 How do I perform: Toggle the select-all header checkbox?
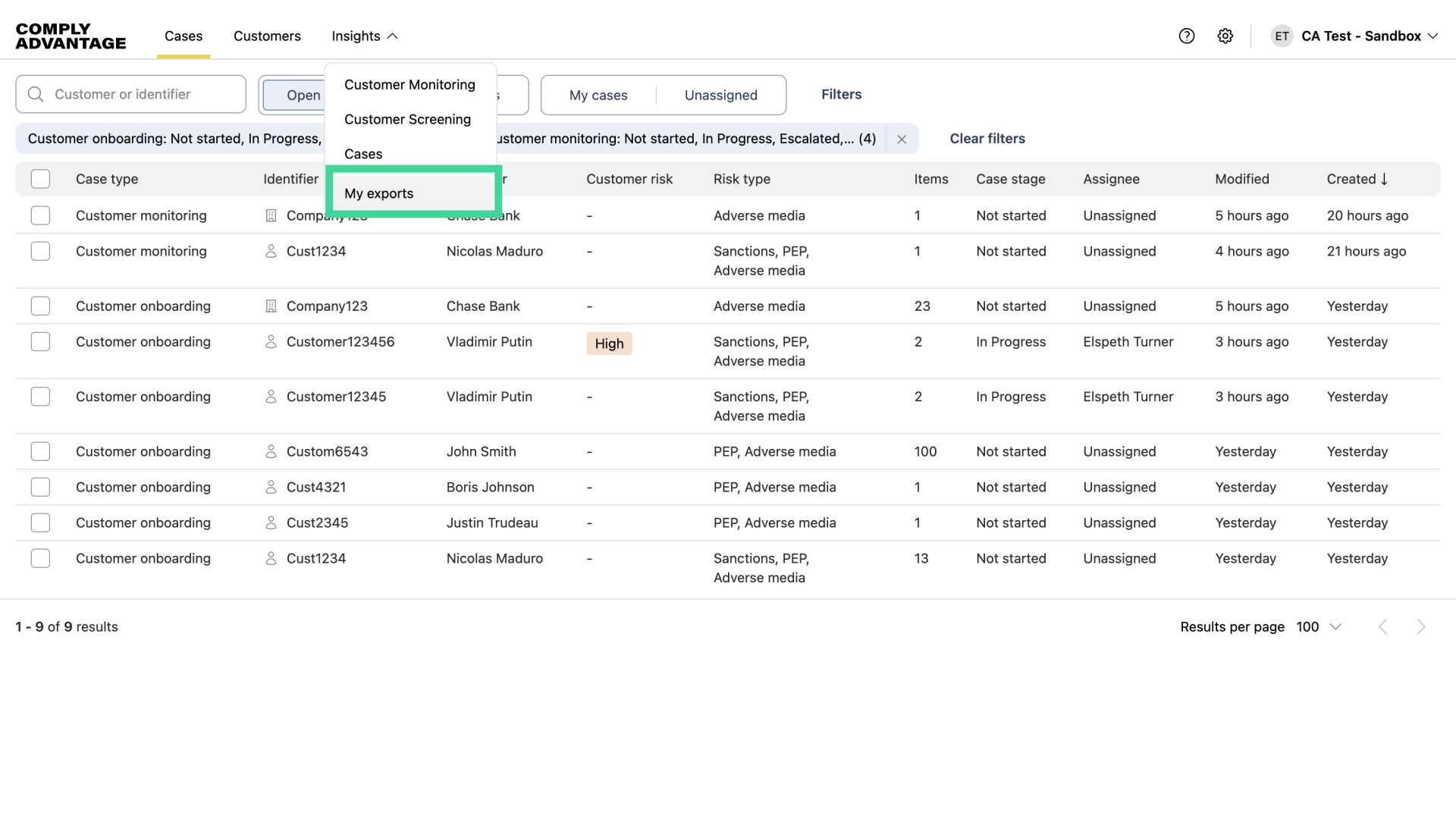coord(40,179)
